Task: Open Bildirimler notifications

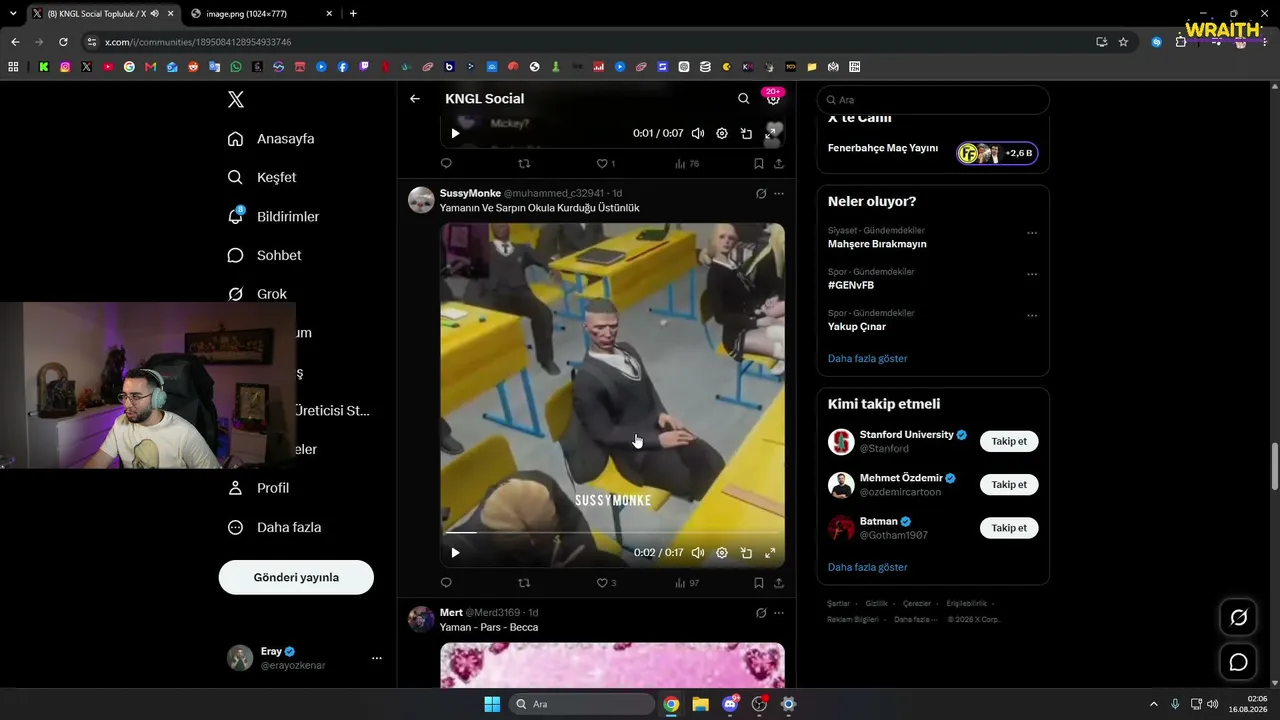Action: (274, 217)
